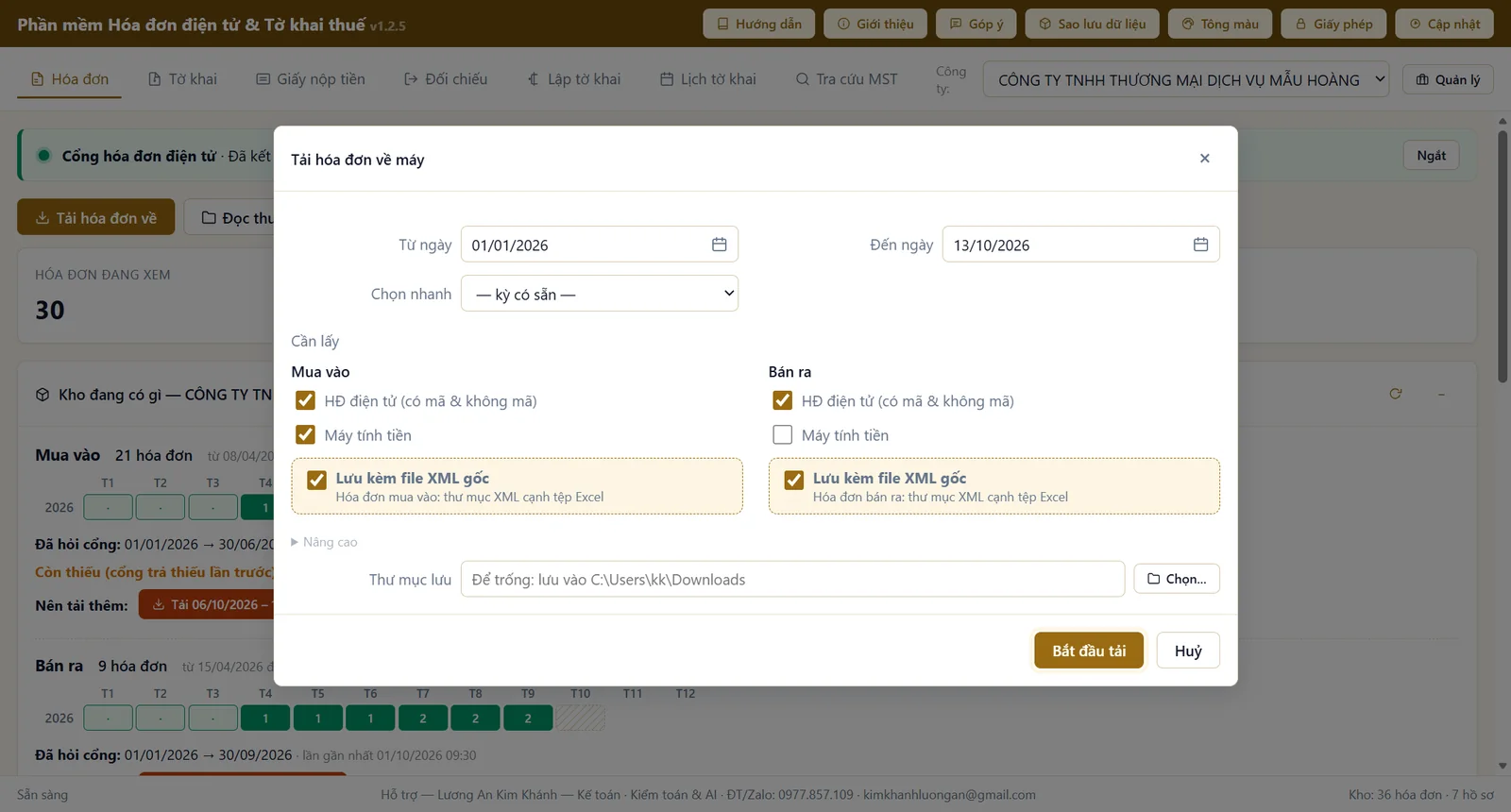Uncheck Bán ra HĐ điện tử checkbox
Image resolution: width=1511 pixels, height=812 pixels.
[782, 400]
